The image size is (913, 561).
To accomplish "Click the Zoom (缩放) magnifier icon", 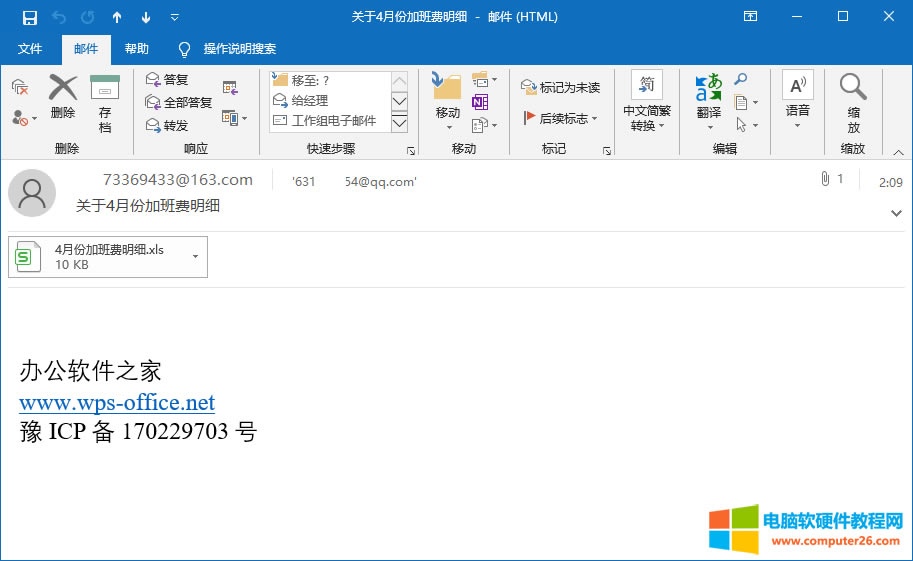I will click(x=853, y=87).
